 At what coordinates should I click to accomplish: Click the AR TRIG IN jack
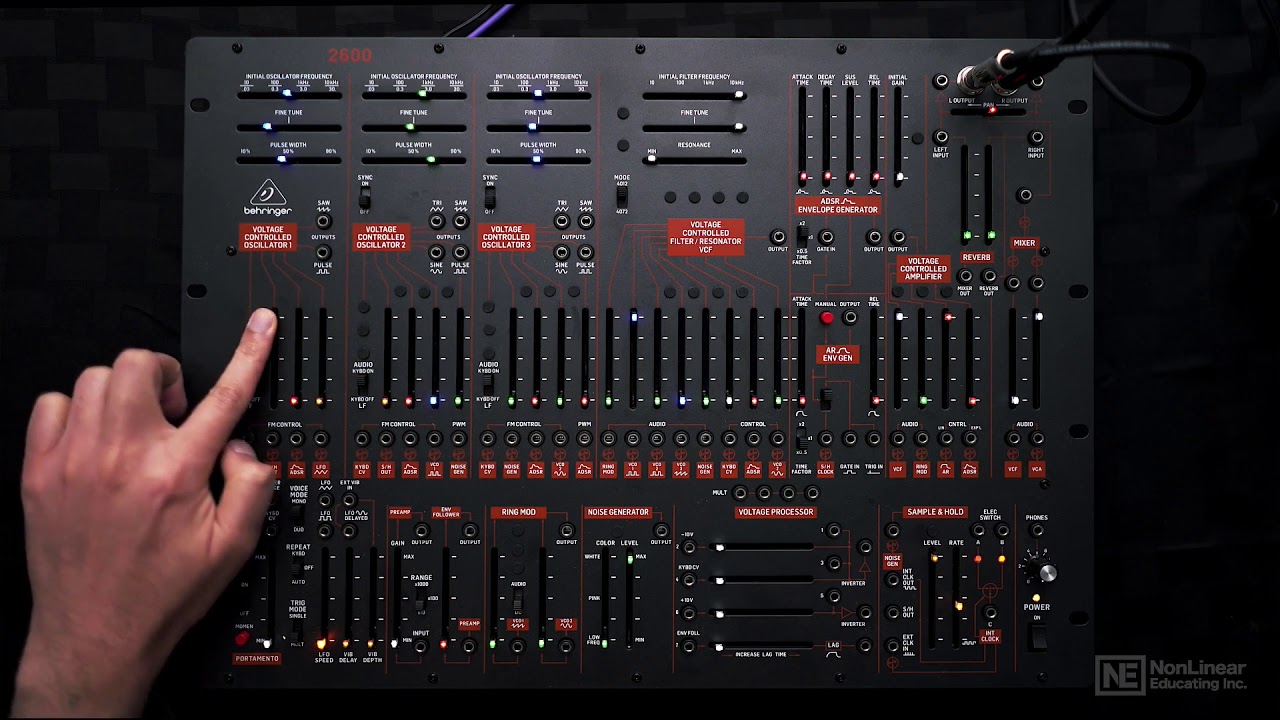pos(874,438)
